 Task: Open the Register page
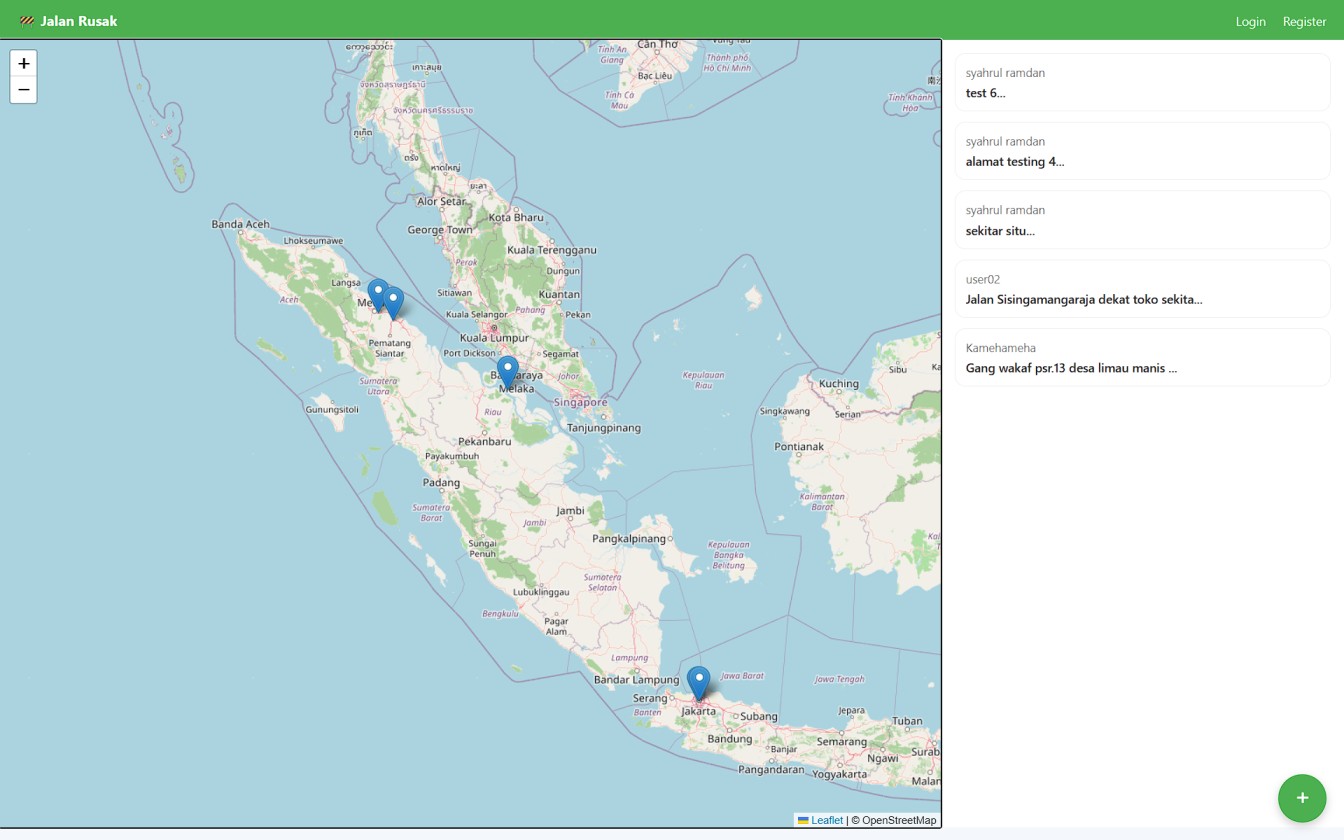coord(1304,21)
